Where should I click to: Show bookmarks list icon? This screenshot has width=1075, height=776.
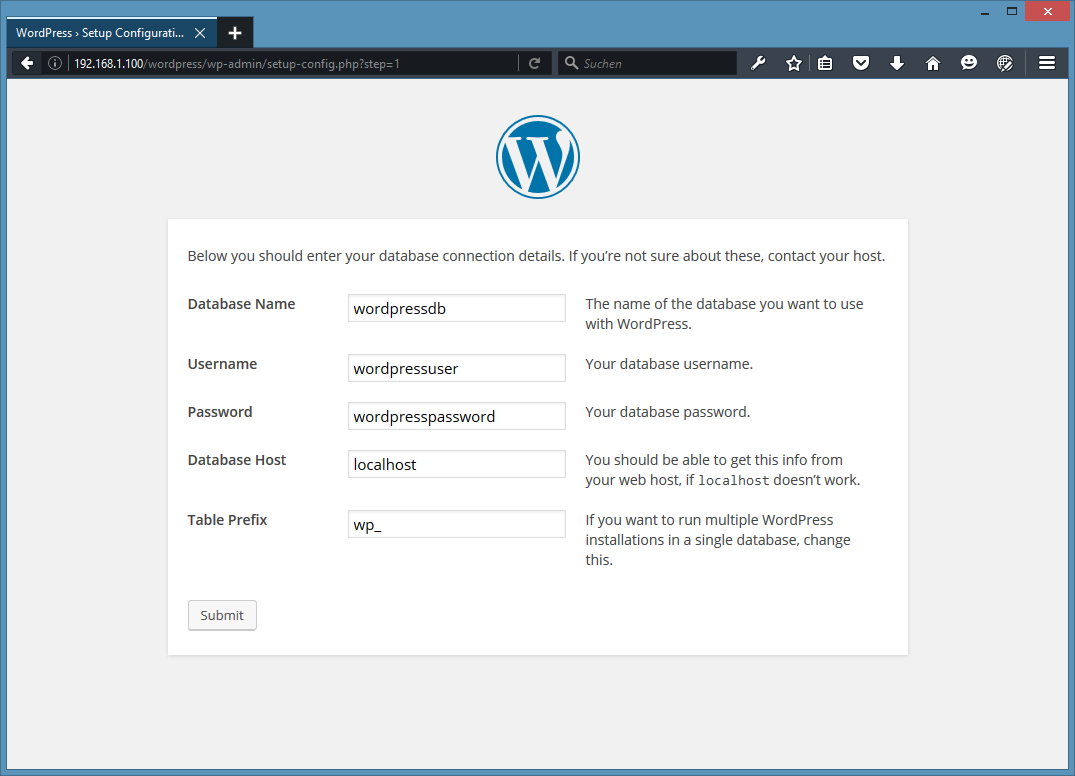(x=825, y=64)
